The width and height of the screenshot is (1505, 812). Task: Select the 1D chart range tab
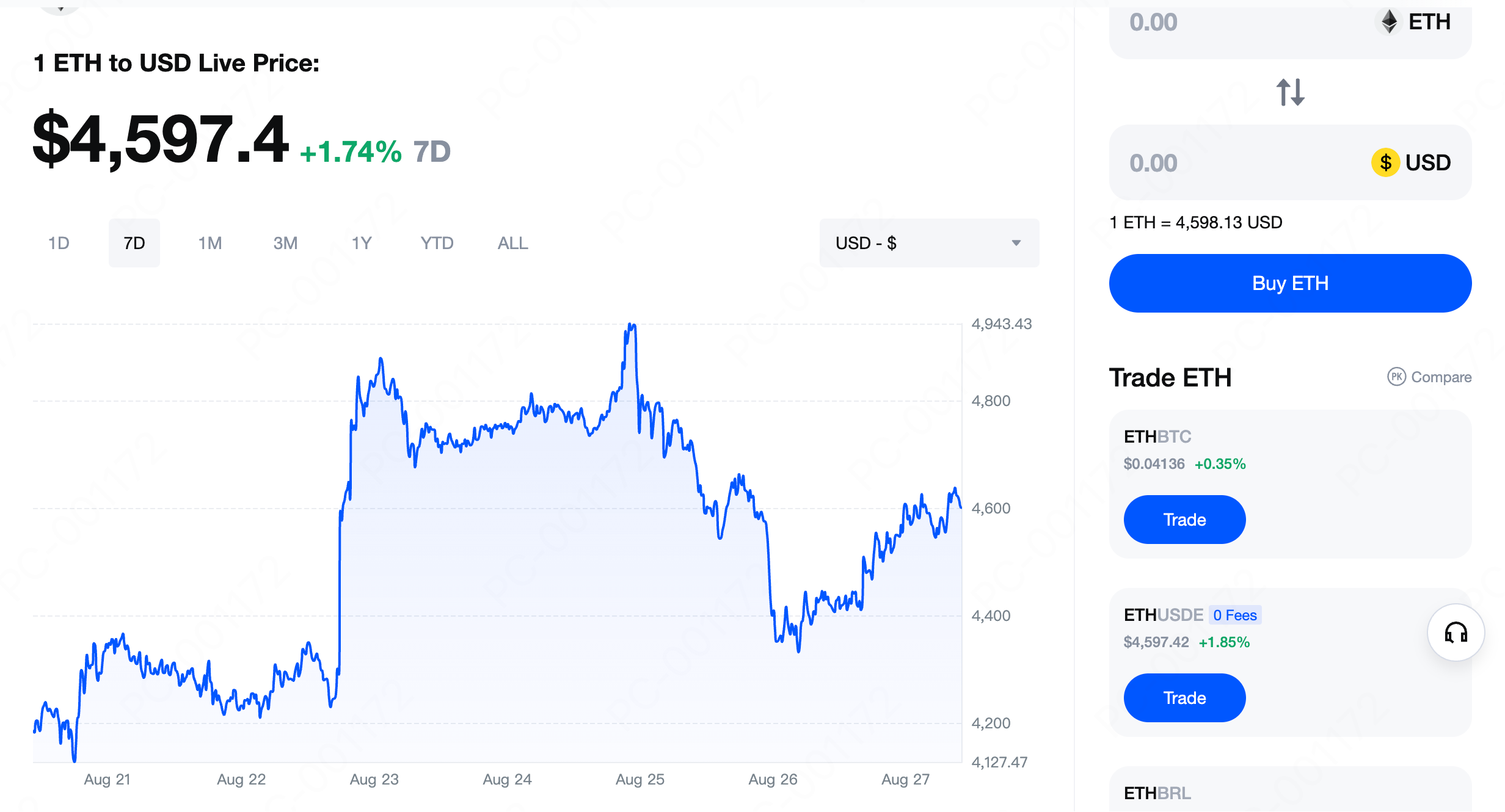[59, 243]
